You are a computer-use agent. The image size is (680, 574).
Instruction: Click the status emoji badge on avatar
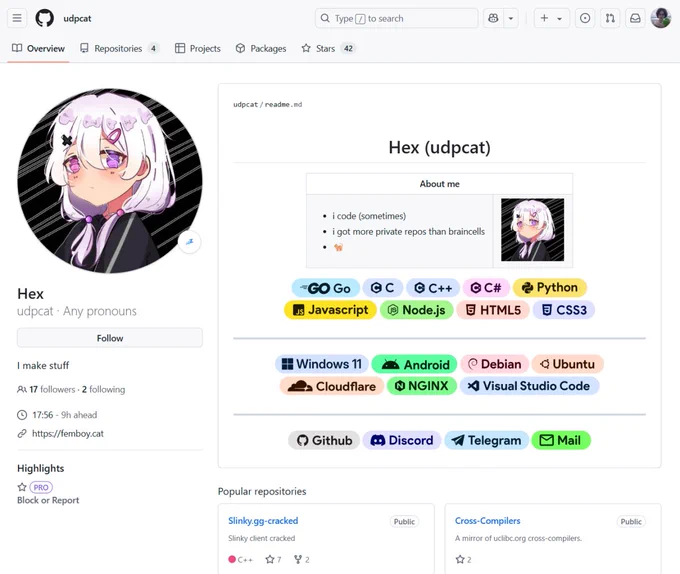pyautogui.click(x=190, y=242)
